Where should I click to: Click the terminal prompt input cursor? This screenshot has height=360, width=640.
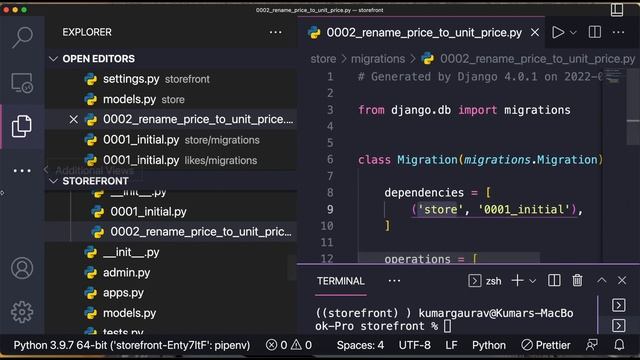coord(448,326)
